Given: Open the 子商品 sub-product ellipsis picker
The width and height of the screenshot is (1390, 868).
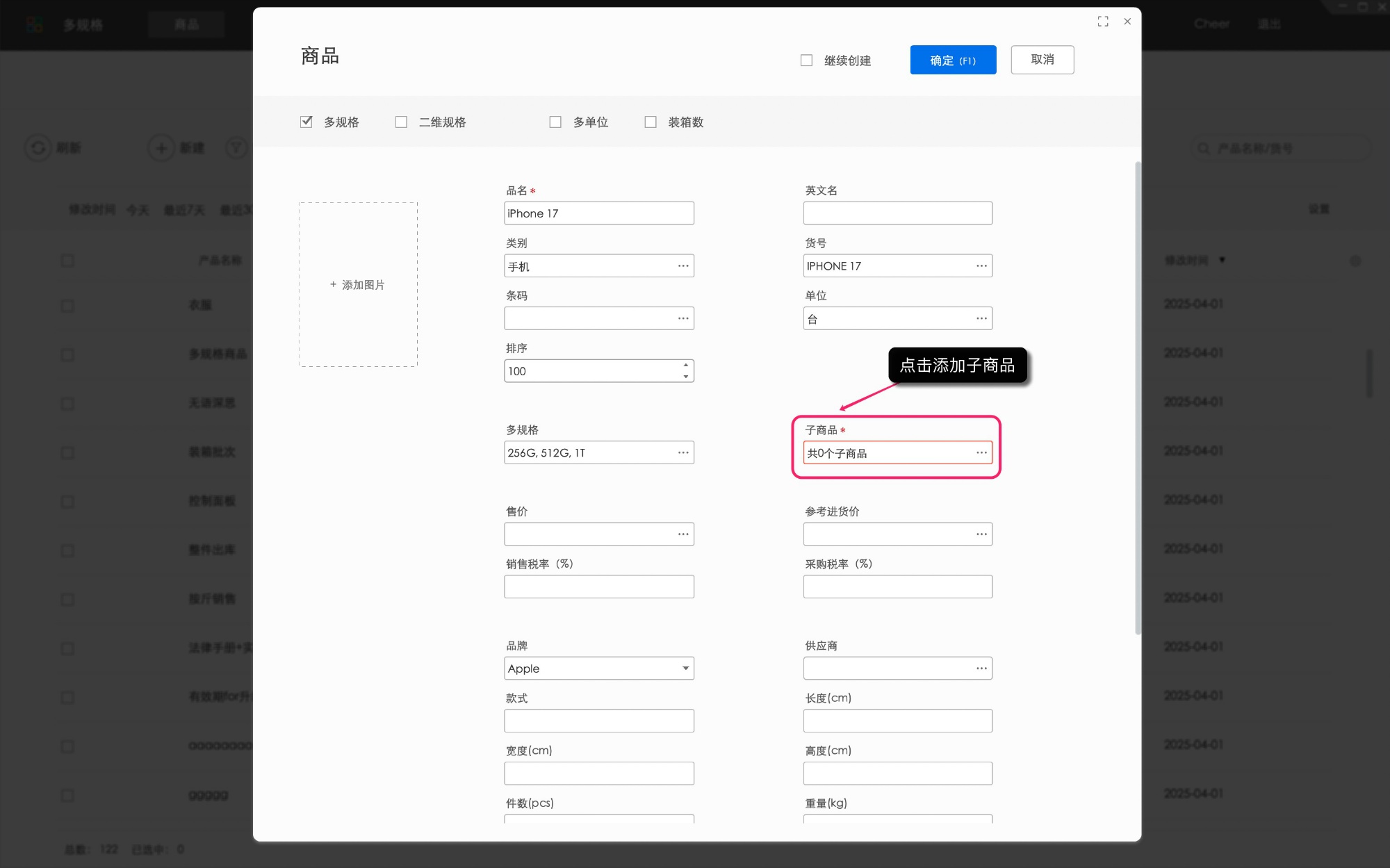Looking at the screenshot, I should coord(981,452).
